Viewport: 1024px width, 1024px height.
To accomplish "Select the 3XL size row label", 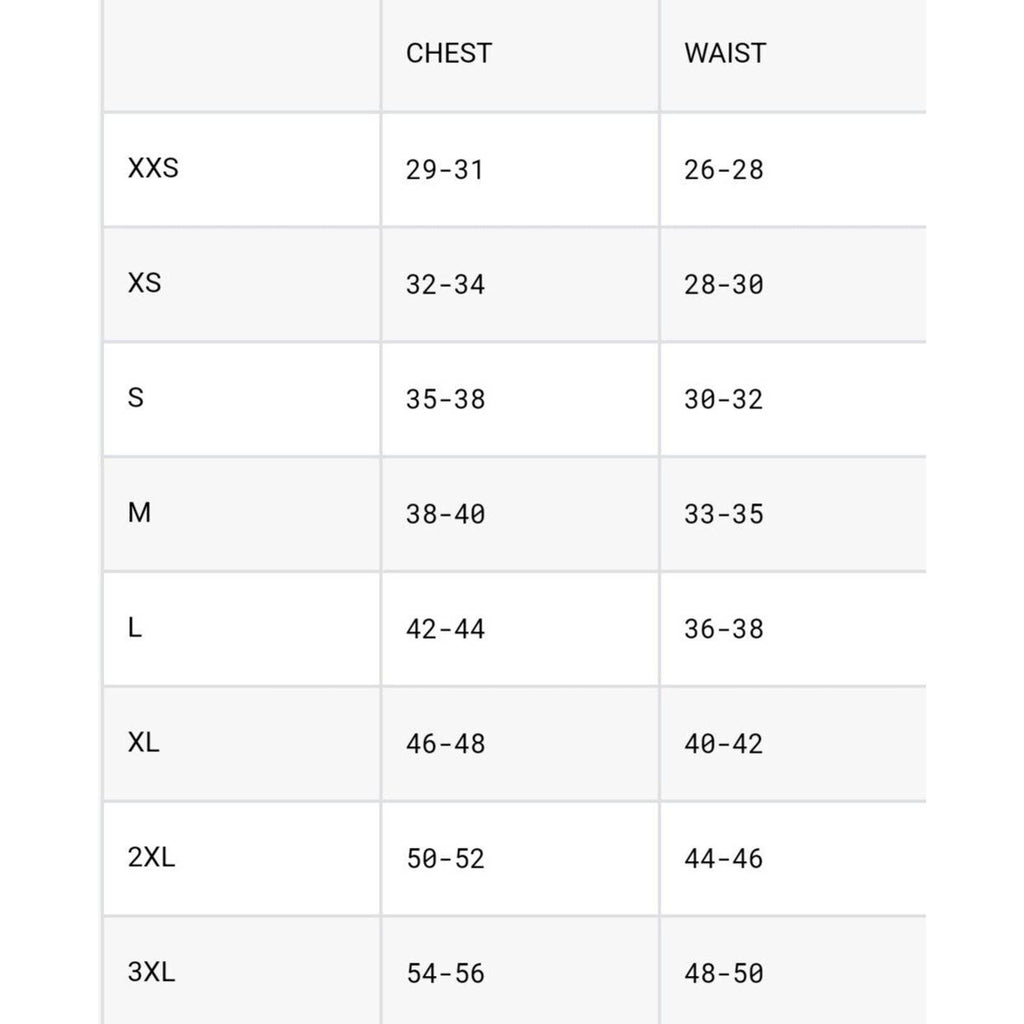I will 152,972.
